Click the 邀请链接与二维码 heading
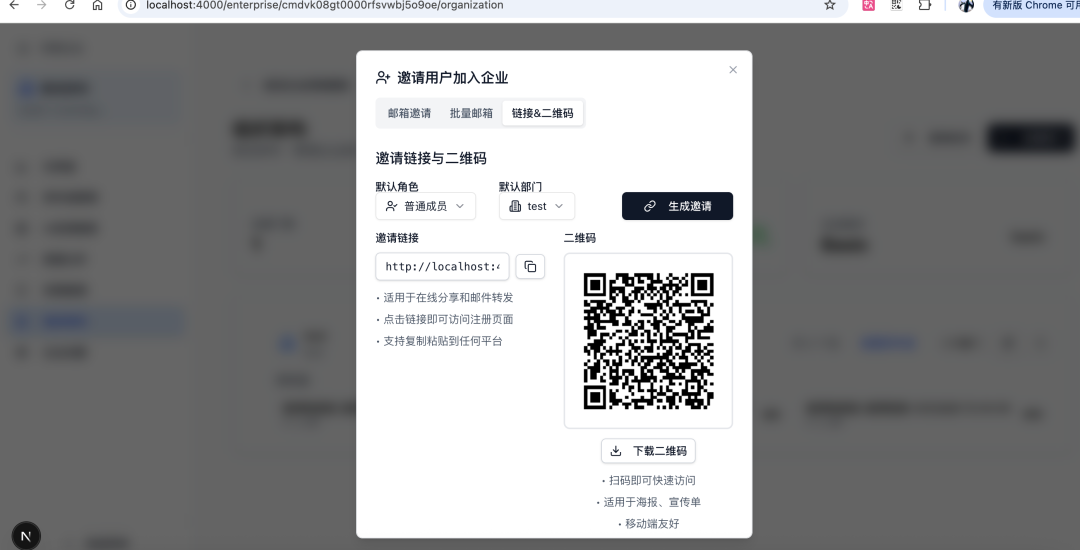This screenshot has width=1080, height=550. click(x=431, y=158)
